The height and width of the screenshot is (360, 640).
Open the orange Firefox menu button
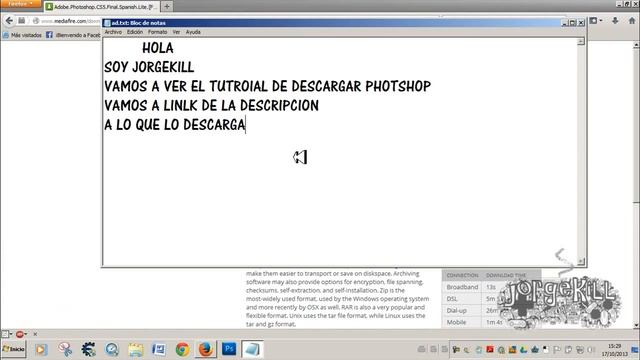pyautogui.click(x=20, y=4)
